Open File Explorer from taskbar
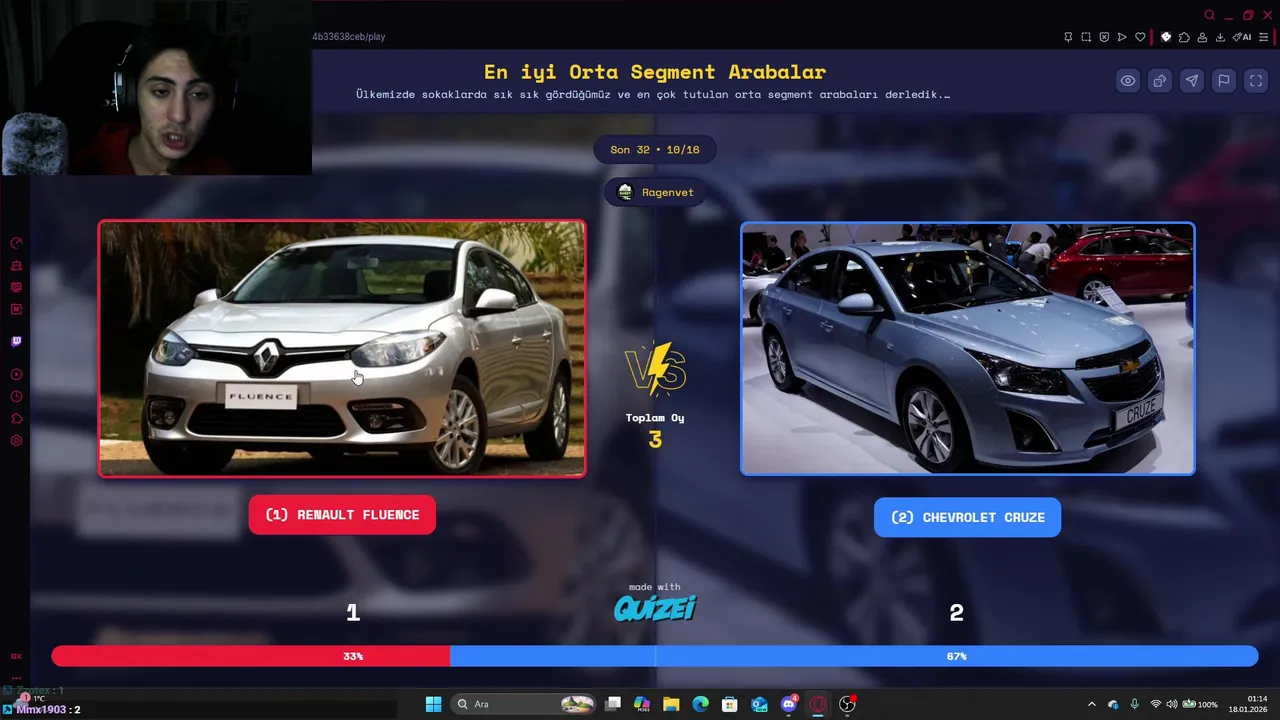Screen dimensions: 1280x720 pos(671,704)
